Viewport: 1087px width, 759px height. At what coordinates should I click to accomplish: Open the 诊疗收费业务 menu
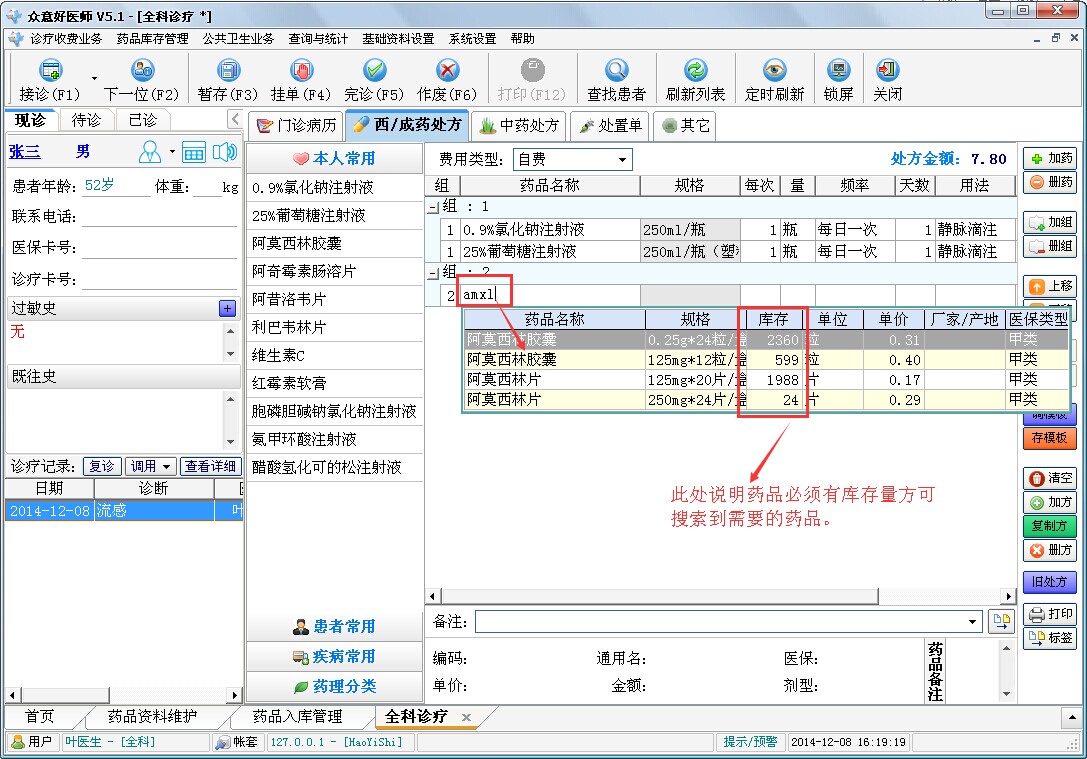click(66, 39)
